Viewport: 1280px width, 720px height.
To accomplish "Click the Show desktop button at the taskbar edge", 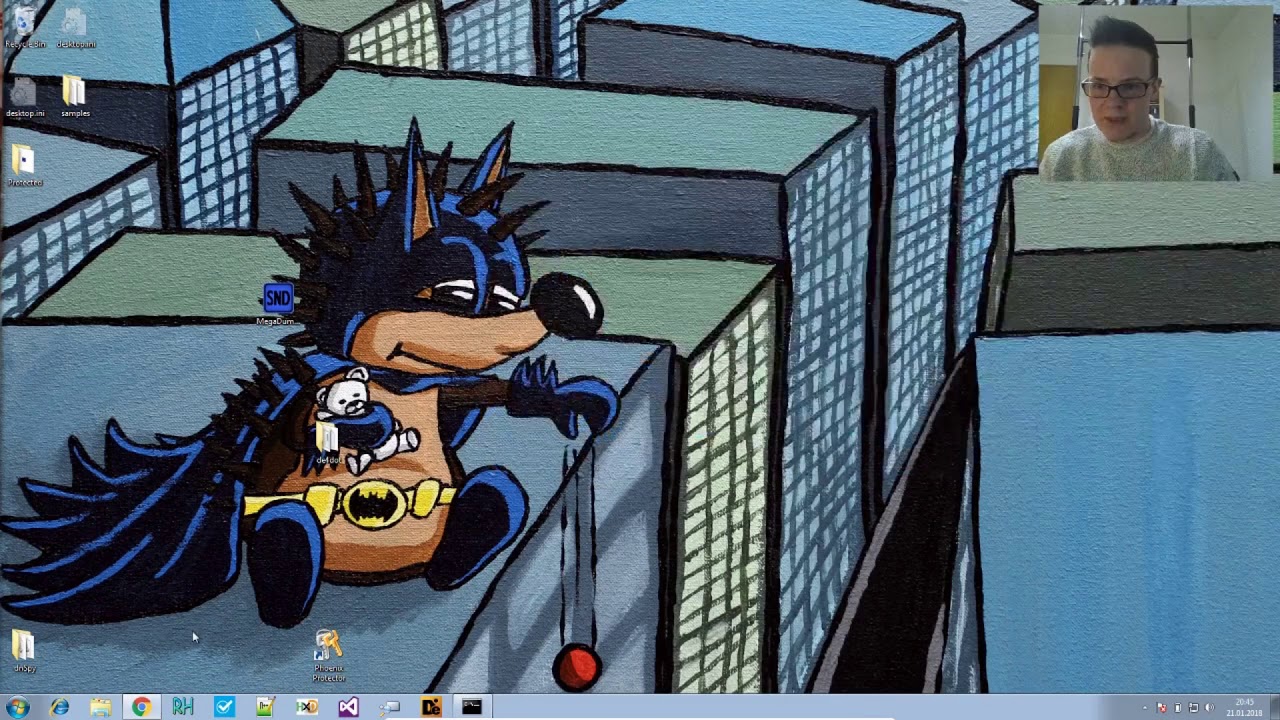I will click(x=1275, y=707).
